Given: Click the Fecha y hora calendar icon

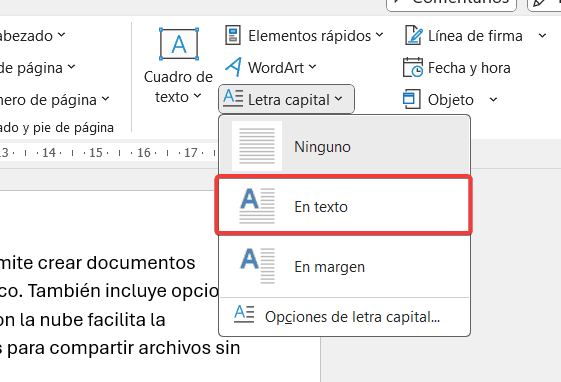Looking at the screenshot, I should tap(413, 67).
